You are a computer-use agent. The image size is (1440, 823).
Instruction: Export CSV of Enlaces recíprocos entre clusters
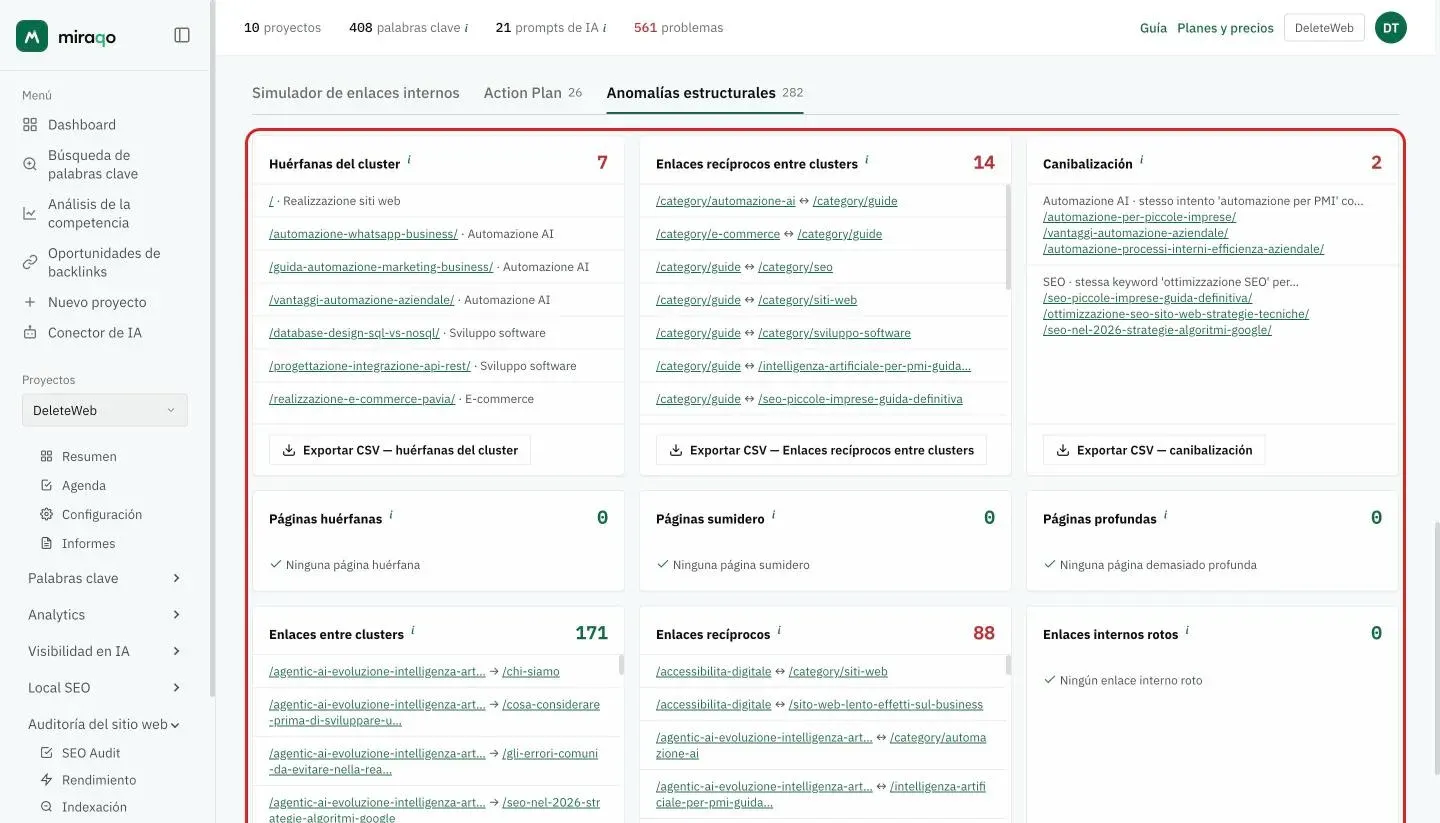click(821, 450)
